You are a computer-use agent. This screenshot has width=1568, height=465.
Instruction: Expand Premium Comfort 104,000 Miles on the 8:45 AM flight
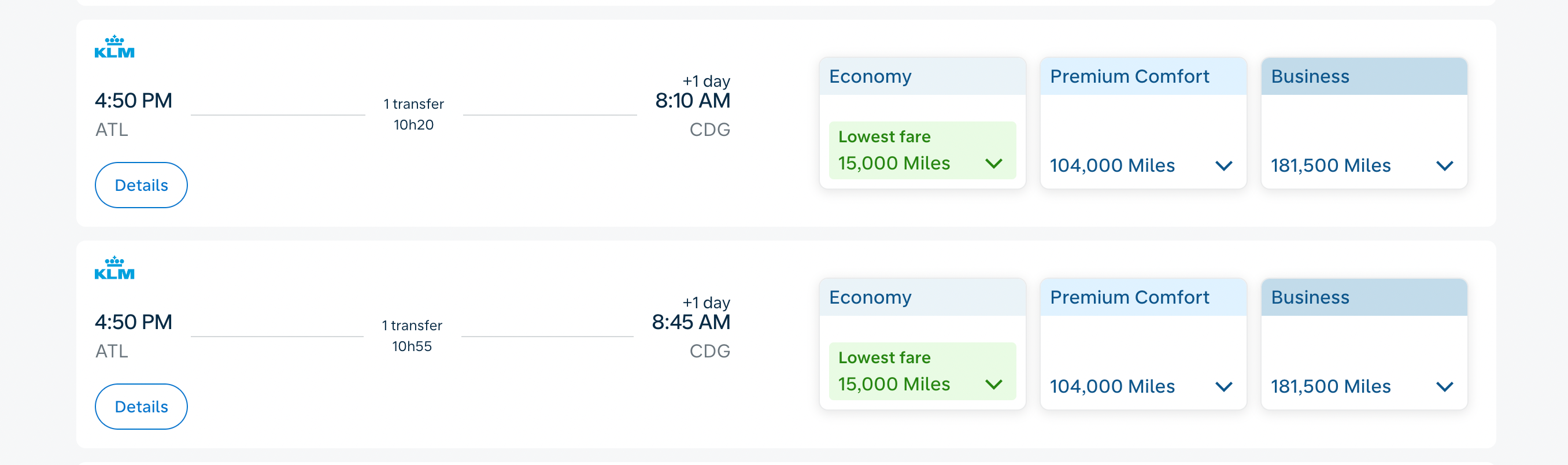pos(1142,386)
